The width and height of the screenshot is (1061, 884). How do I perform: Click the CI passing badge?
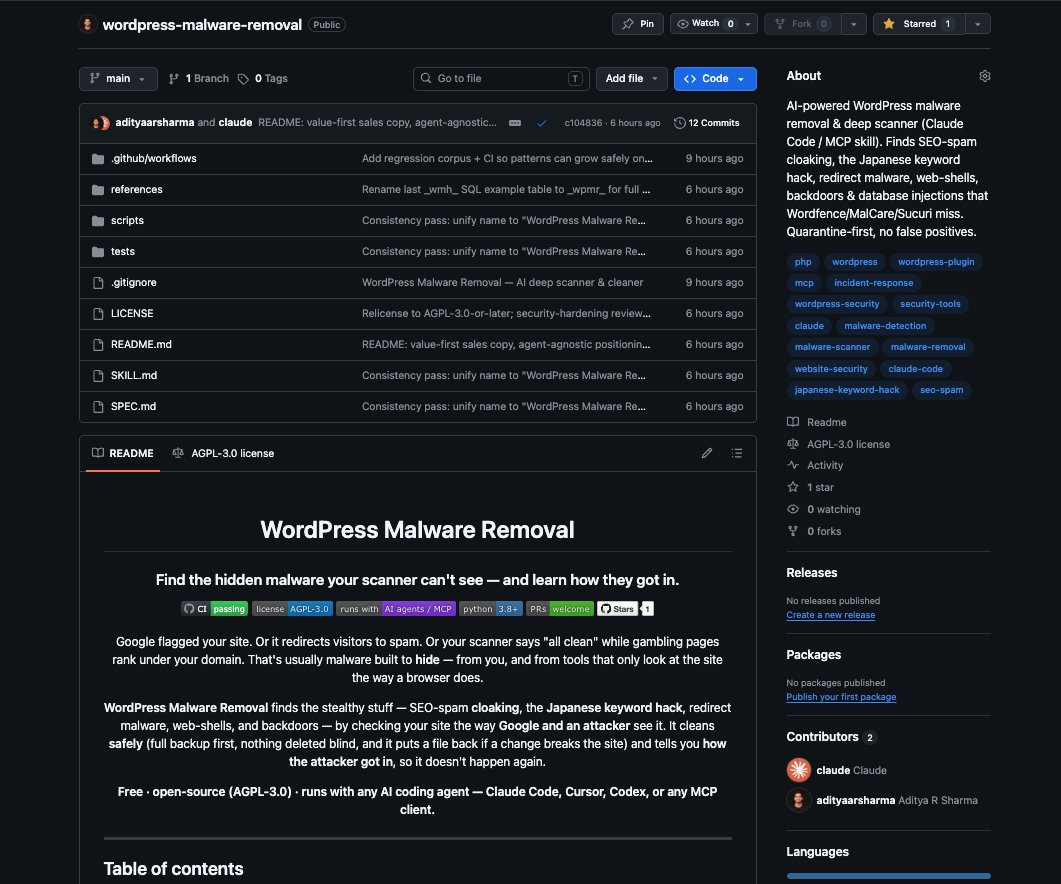pos(215,609)
